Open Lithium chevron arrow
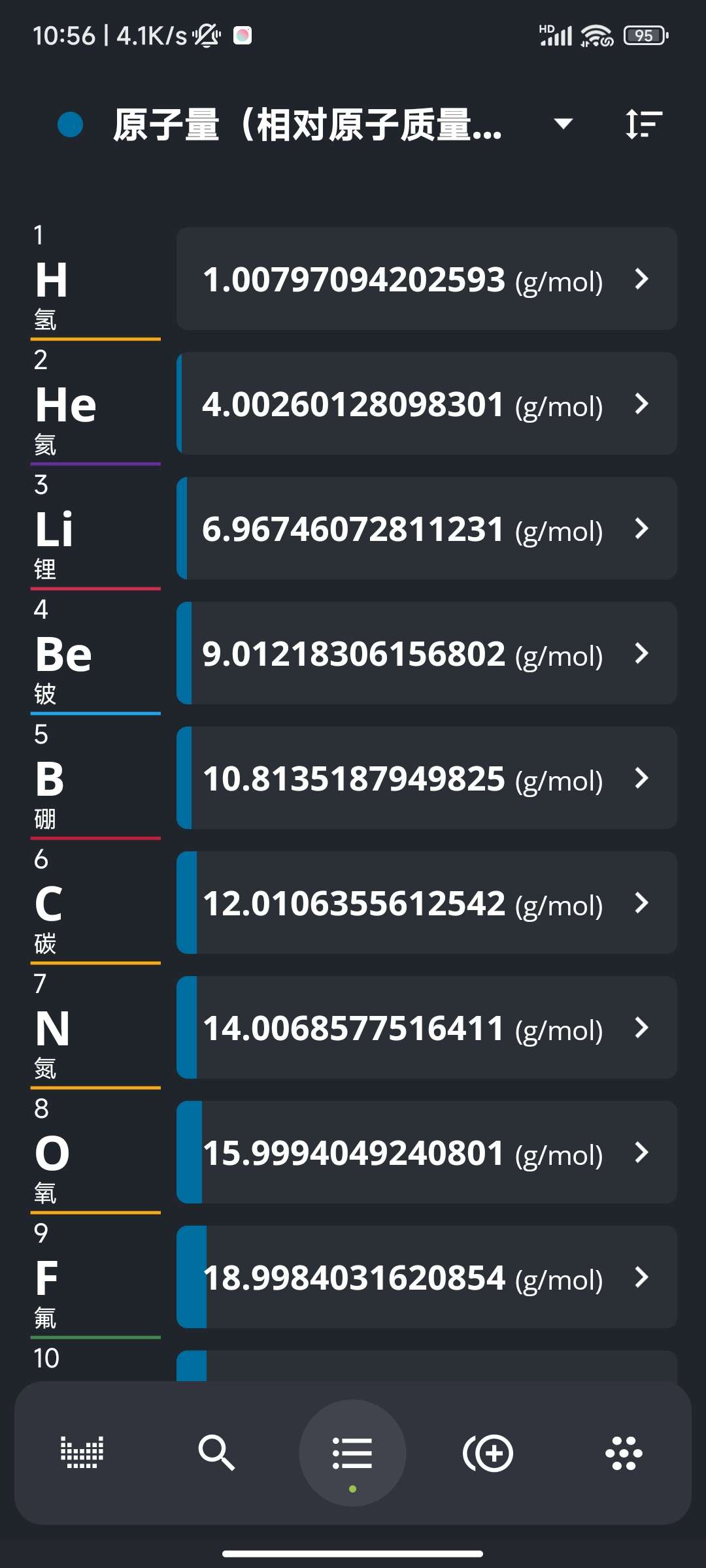 tap(642, 529)
